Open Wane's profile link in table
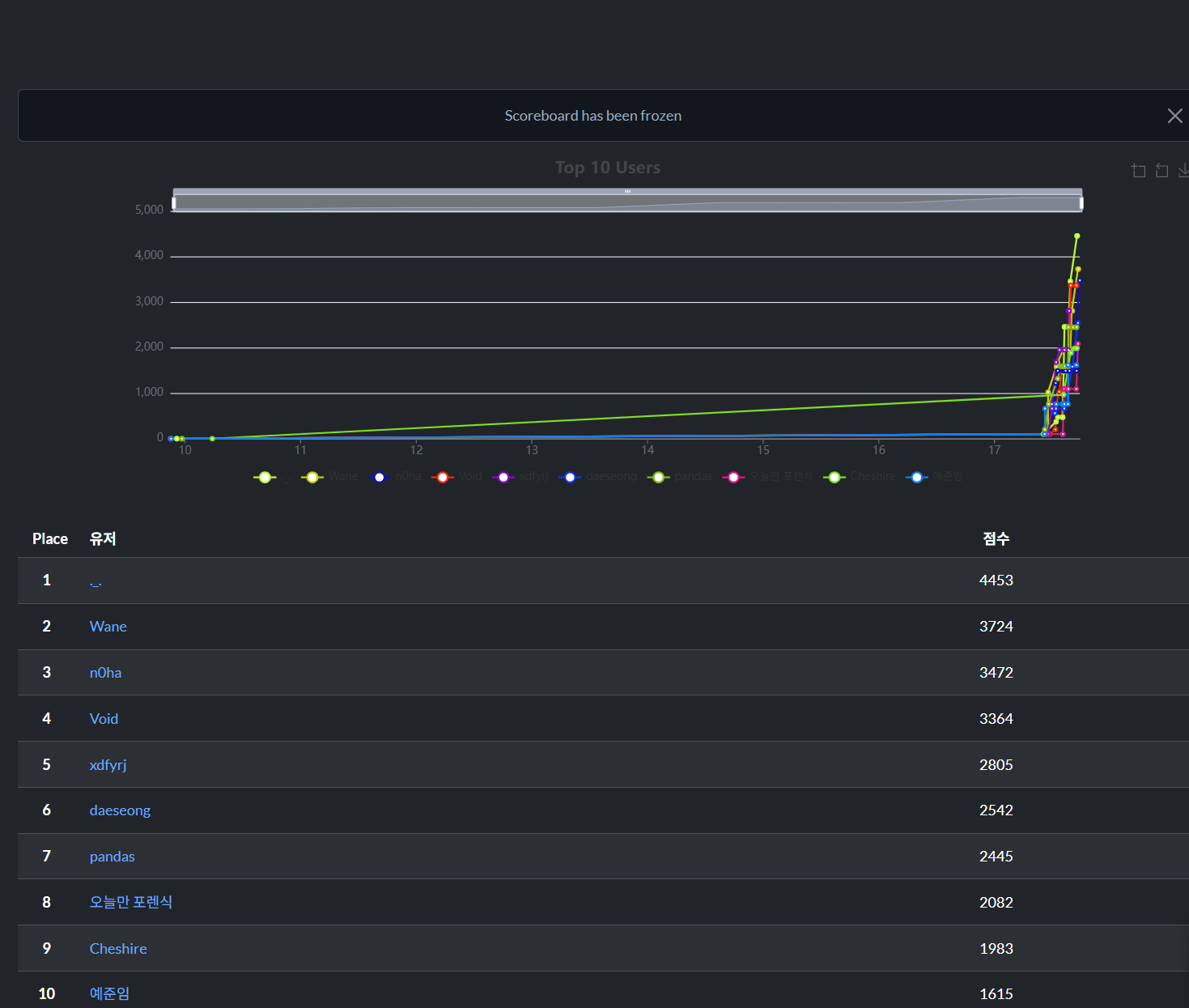The image size is (1189, 1008). [108, 627]
